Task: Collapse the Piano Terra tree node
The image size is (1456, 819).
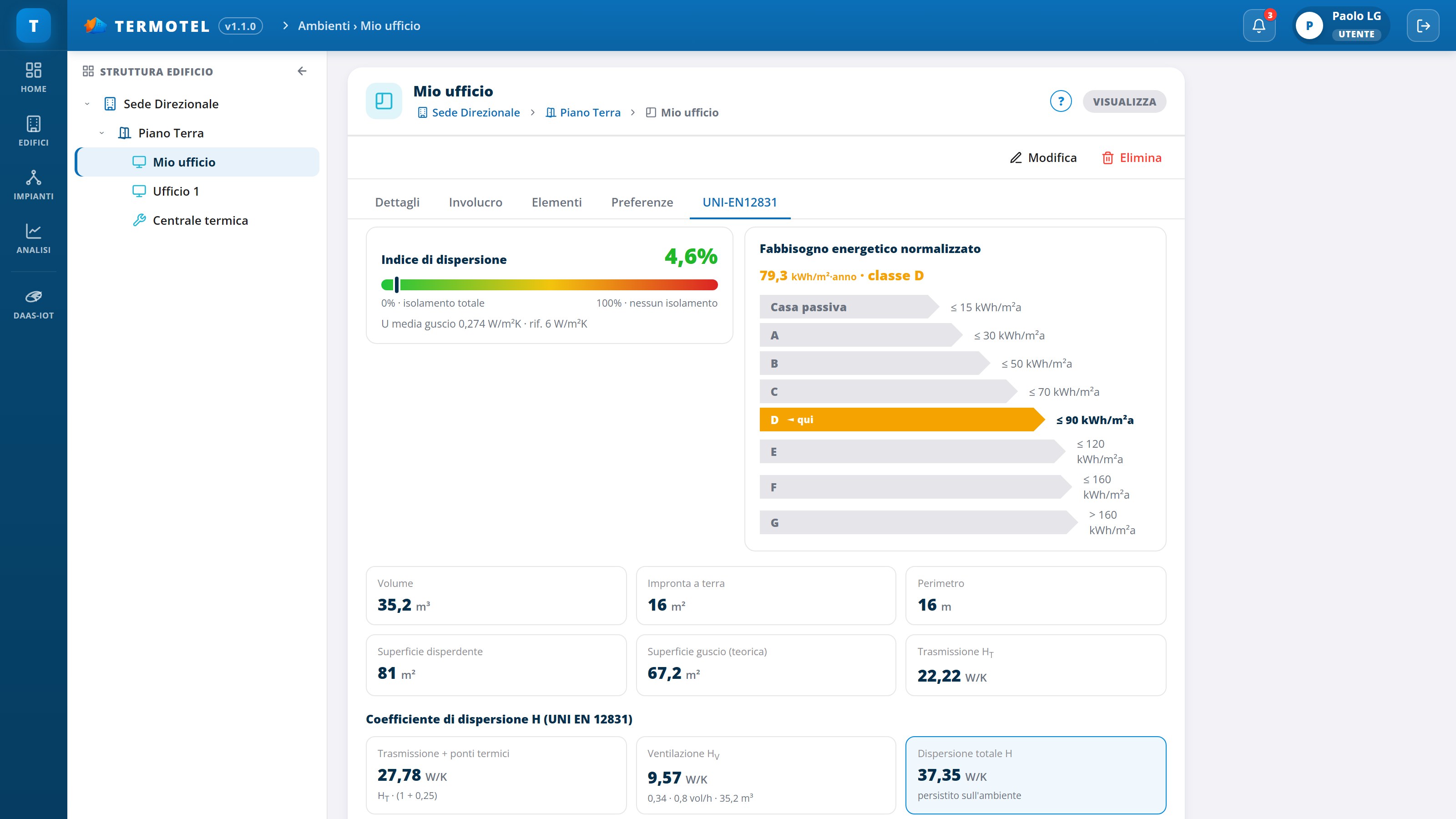Action: click(102, 133)
